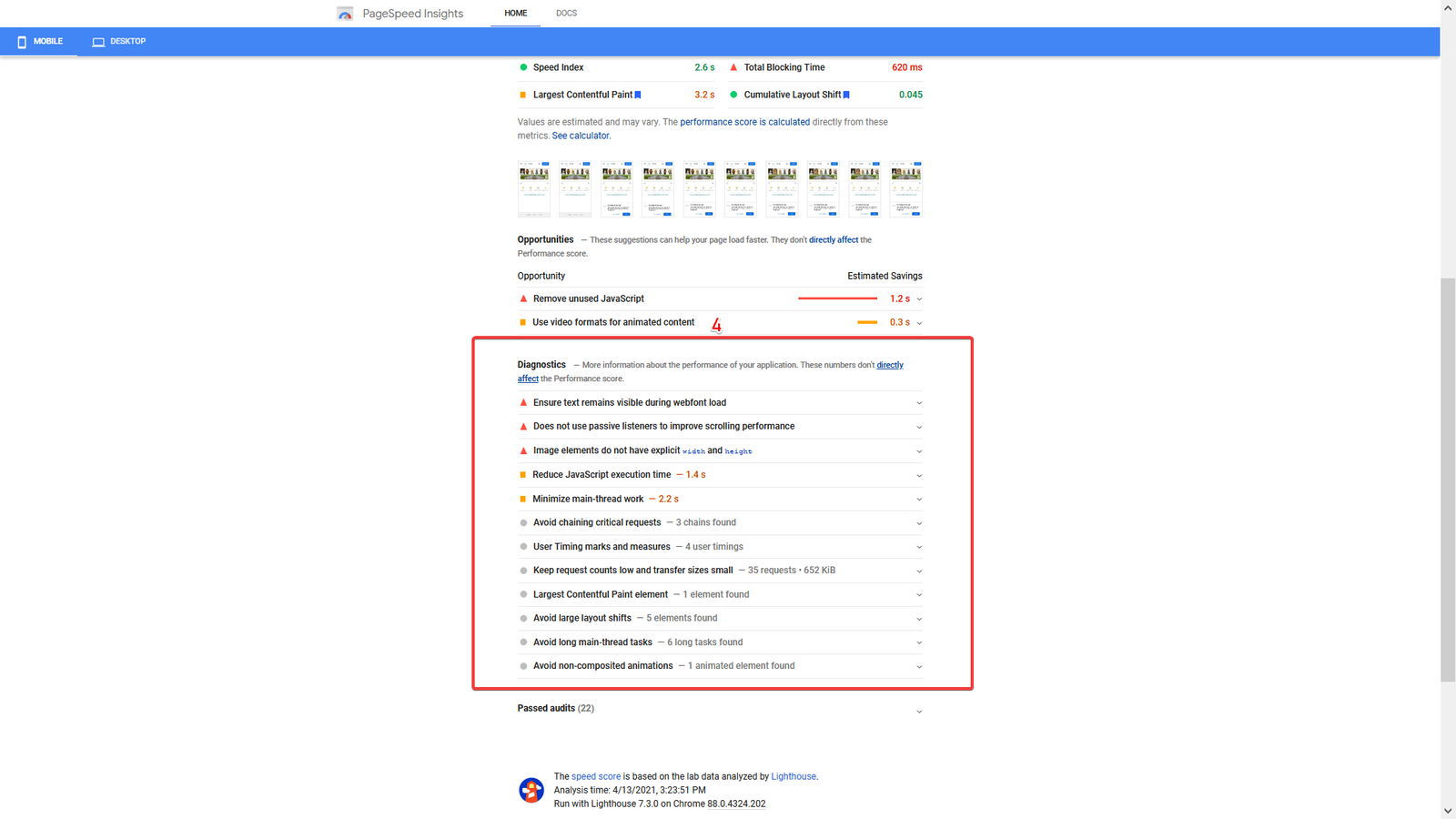Click the page vertical scrollbar thumb
Viewport: 1456px width, 819px height.
tap(1448, 480)
